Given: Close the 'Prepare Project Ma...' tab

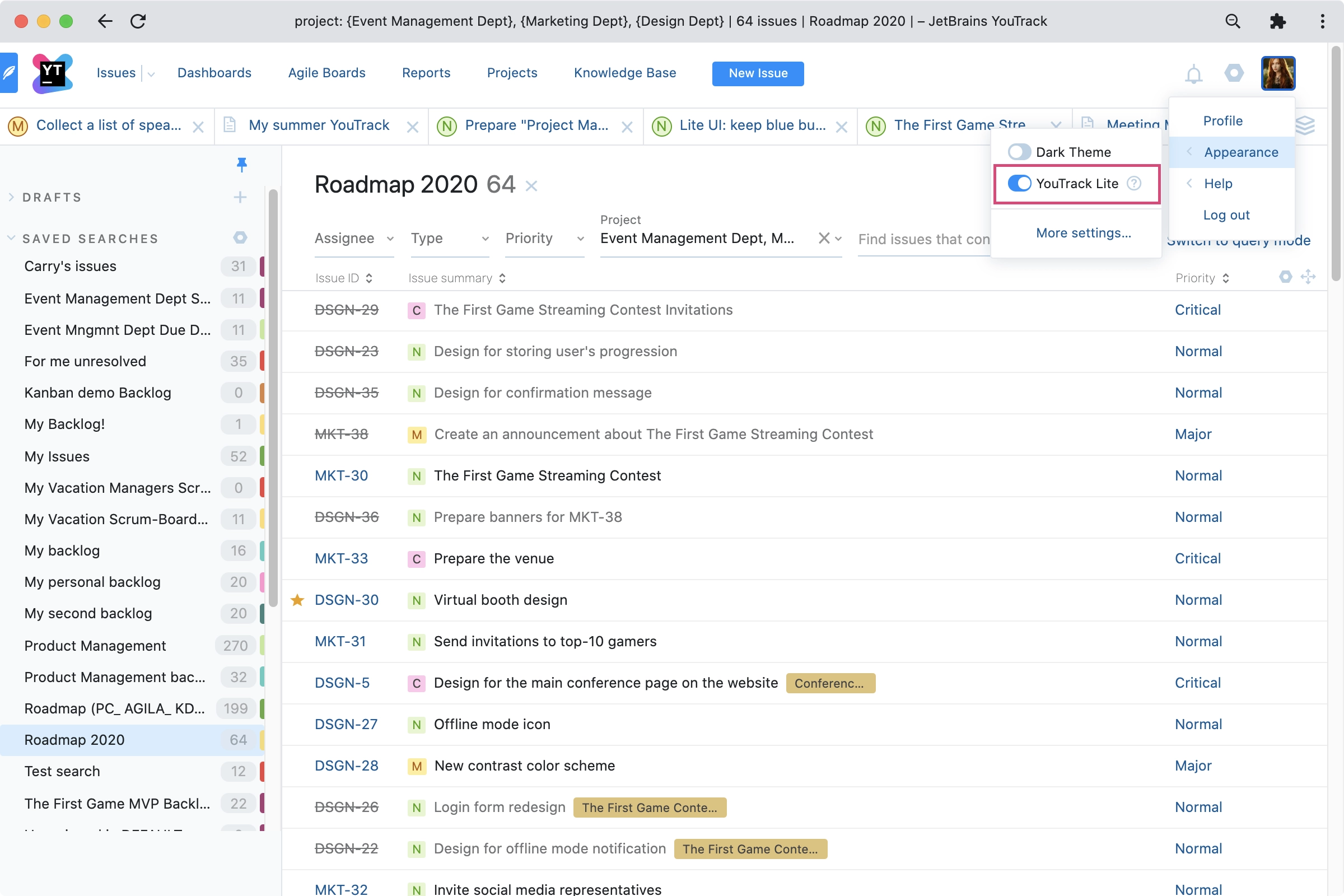Looking at the screenshot, I should [627, 127].
